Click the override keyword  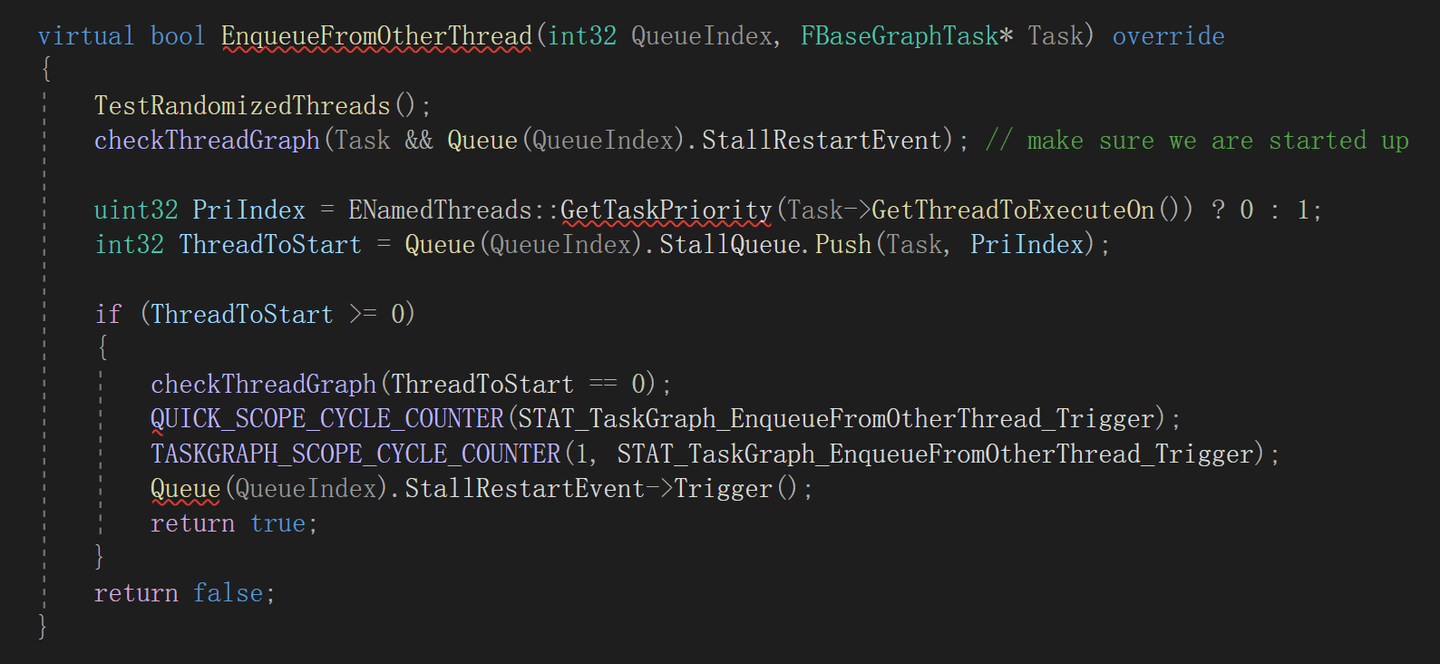1168,37
